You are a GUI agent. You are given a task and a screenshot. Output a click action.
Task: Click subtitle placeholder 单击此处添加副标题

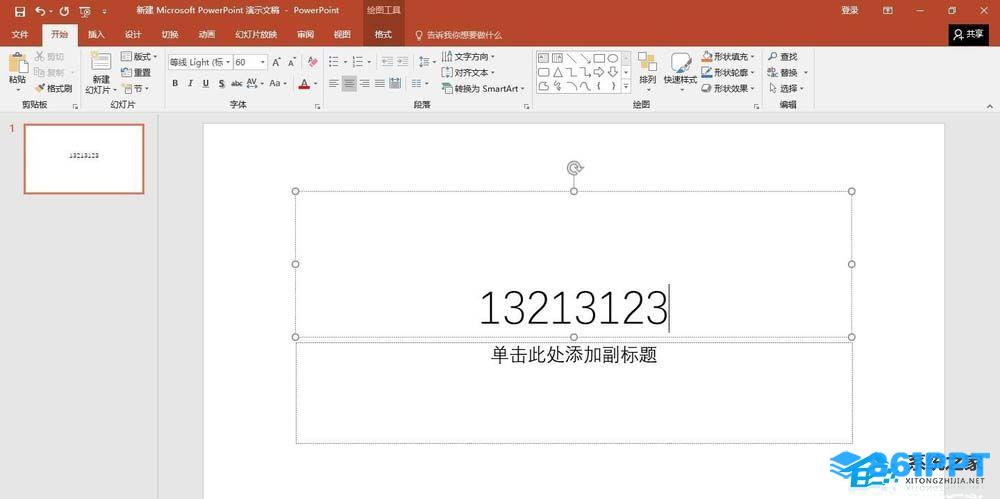coord(574,355)
